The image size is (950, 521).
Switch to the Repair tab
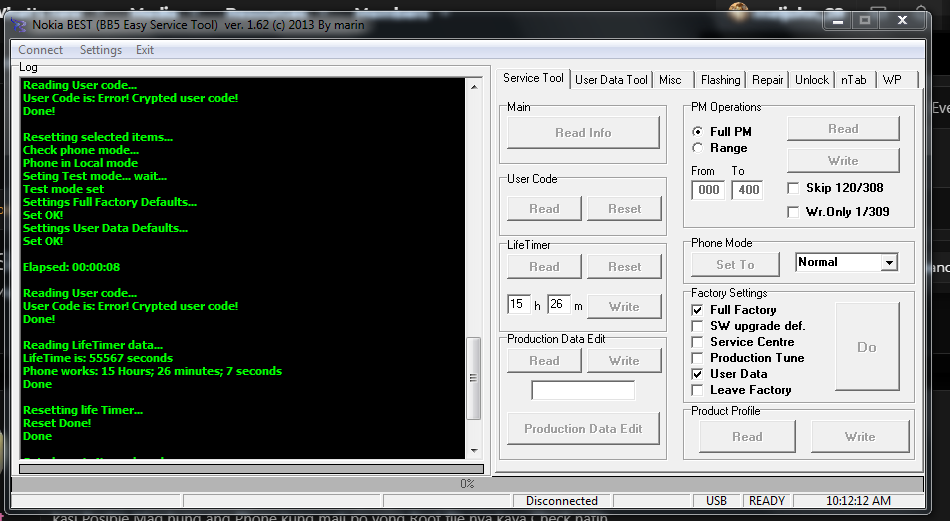[767, 79]
